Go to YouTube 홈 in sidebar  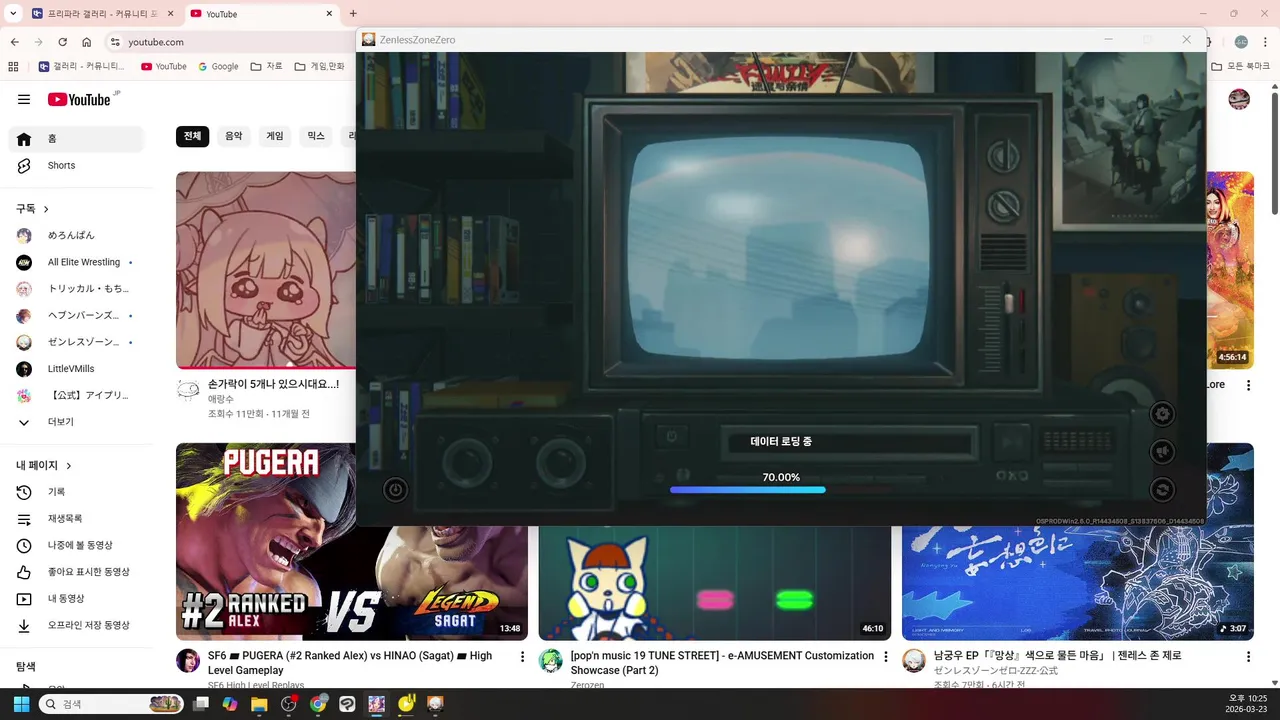76,139
